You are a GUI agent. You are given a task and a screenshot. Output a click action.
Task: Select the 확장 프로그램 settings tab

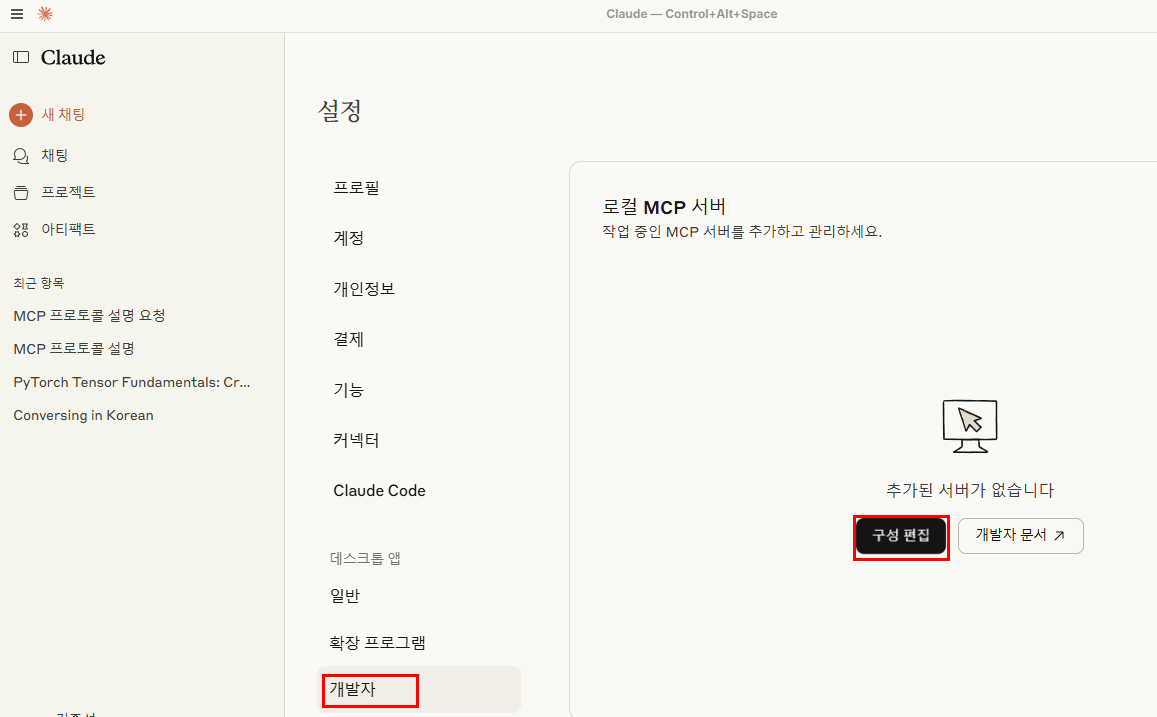point(377,642)
